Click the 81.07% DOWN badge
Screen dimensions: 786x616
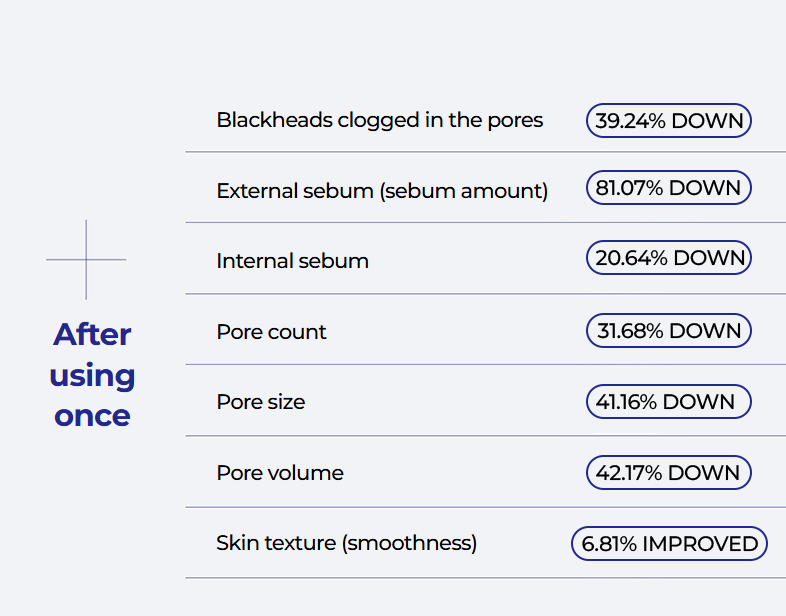(669, 187)
